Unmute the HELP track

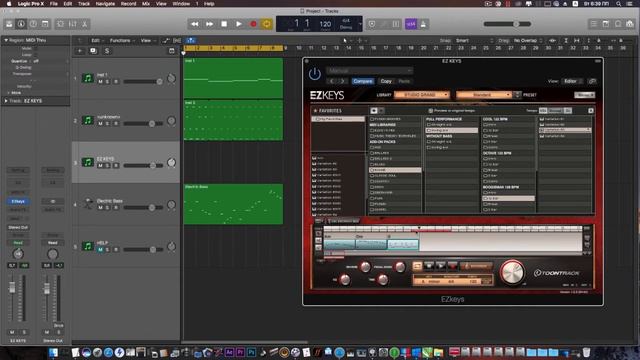(100, 249)
